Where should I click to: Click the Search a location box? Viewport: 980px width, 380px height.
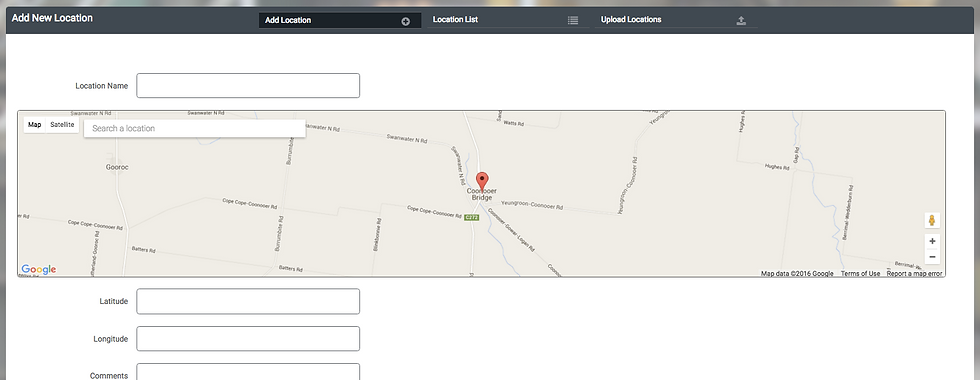(194, 128)
